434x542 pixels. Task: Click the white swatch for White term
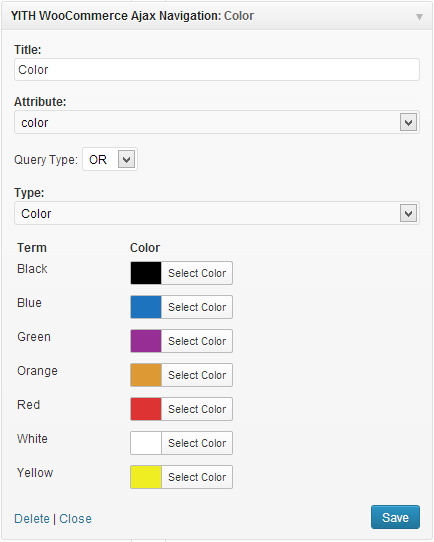[146, 443]
